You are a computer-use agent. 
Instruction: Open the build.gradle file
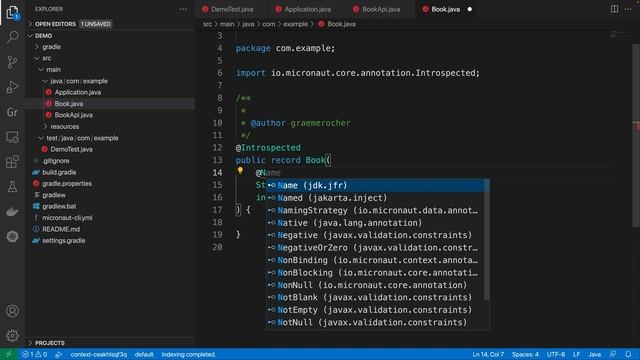coord(111,172)
